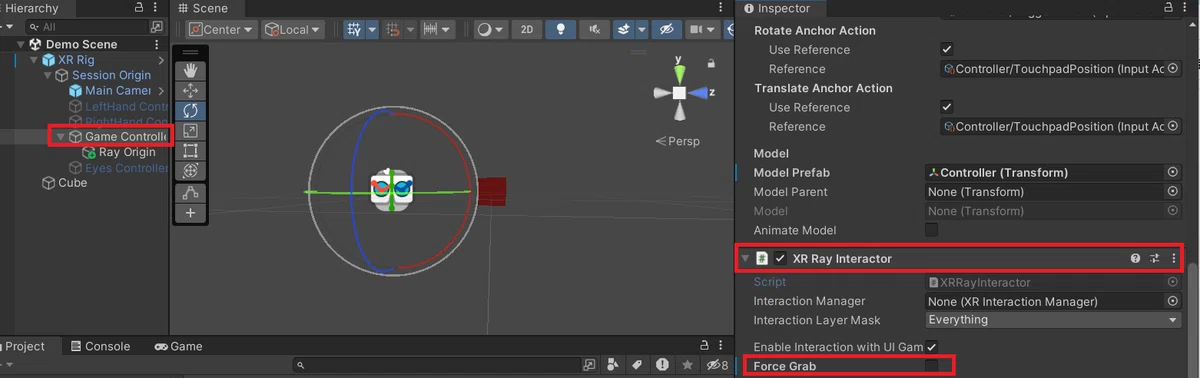The height and width of the screenshot is (378, 1200).
Task: Collapse Session Origin in Hierarchy
Action: click(x=48, y=75)
